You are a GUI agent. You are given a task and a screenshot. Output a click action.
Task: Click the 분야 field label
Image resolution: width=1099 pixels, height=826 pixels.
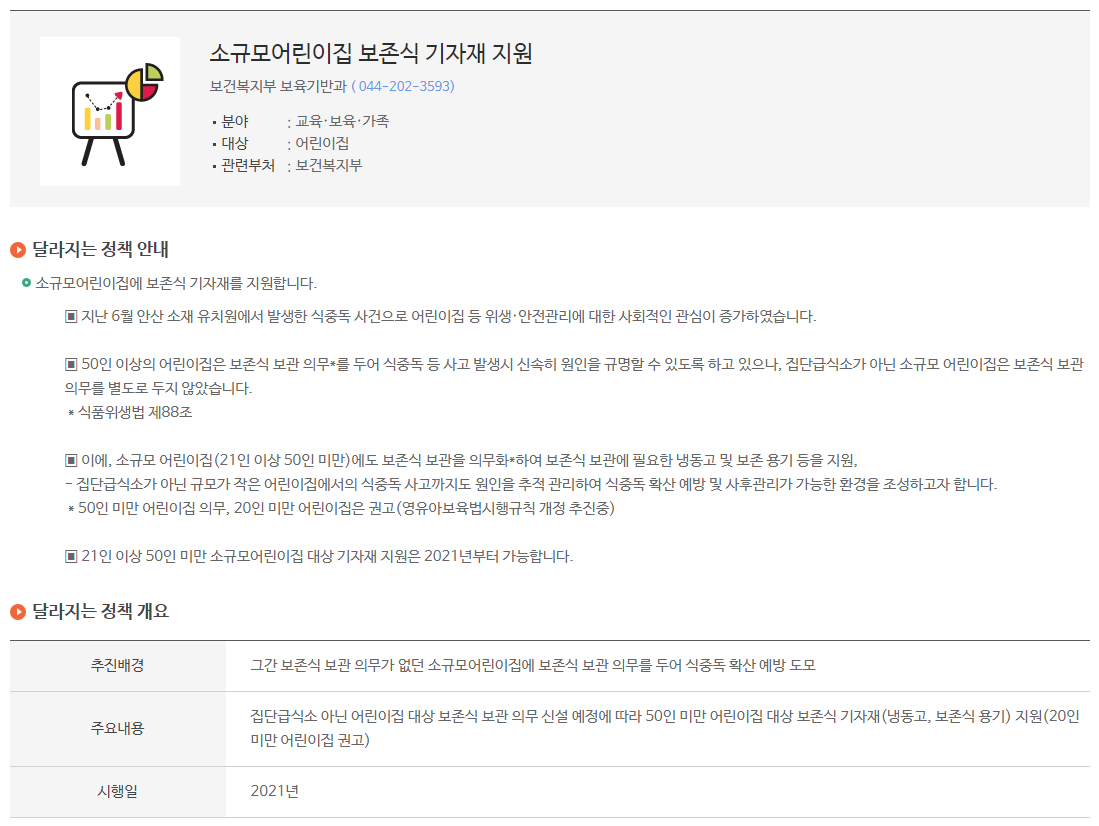235,121
